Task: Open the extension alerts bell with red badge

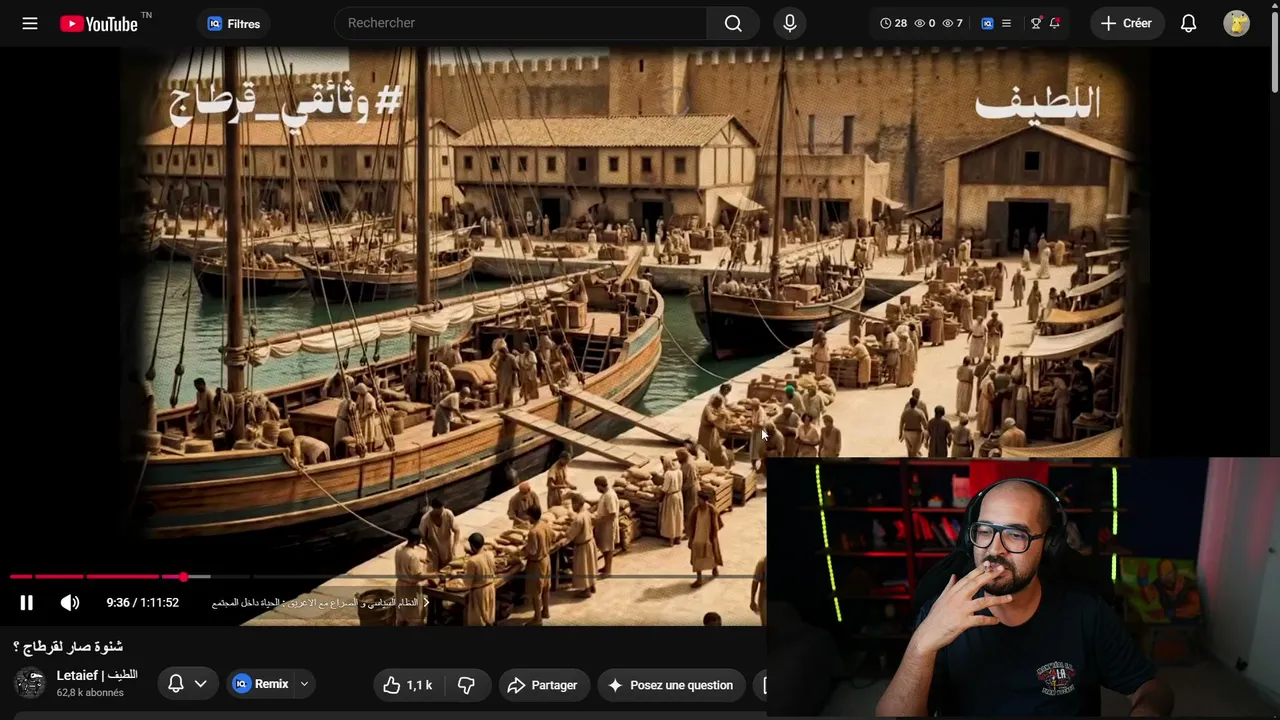Action: click(1055, 23)
